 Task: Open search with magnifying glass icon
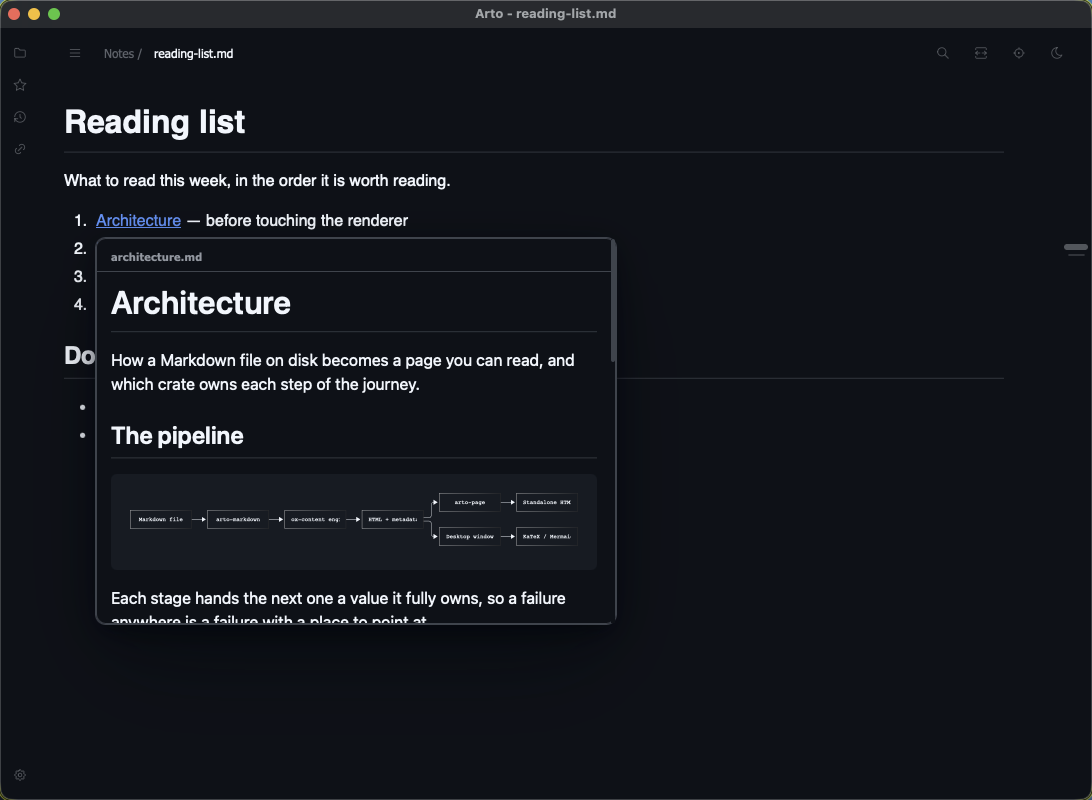tap(943, 53)
